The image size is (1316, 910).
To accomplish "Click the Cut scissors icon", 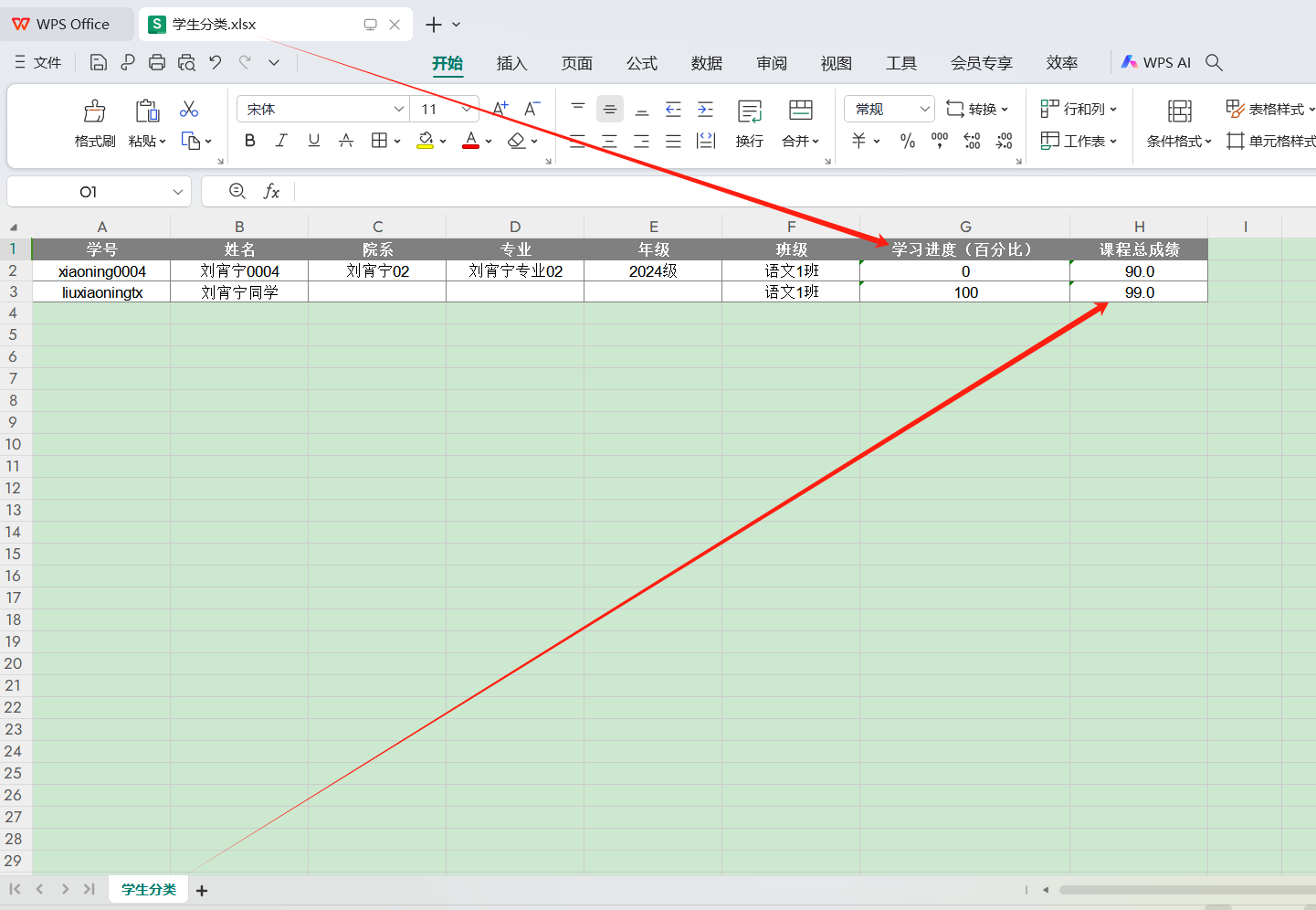I will tap(189, 110).
